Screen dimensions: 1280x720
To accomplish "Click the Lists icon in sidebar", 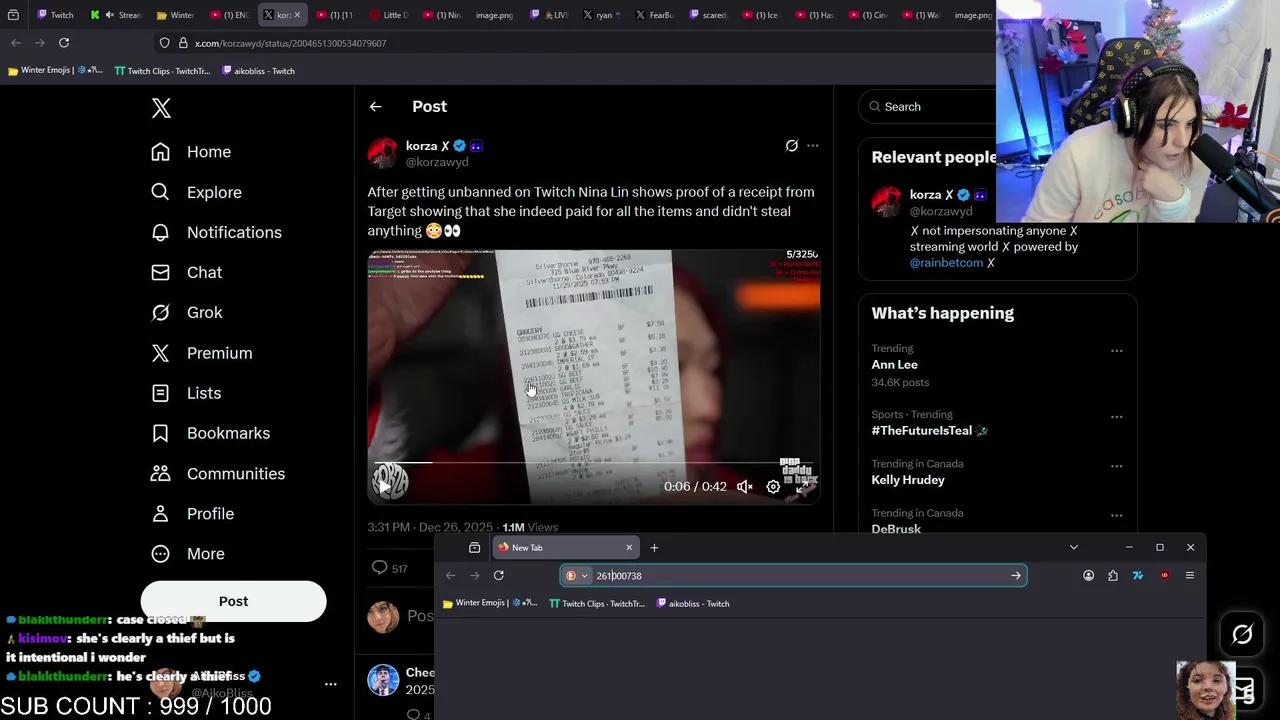I will pos(160,393).
